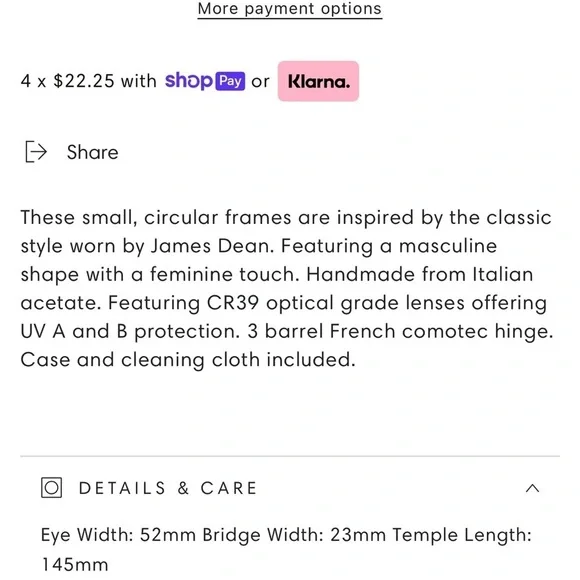Image resolution: width=580 pixels, height=580 pixels.
Task: Click the 'James Dean' text in the description
Action: [x=212, y=246]
